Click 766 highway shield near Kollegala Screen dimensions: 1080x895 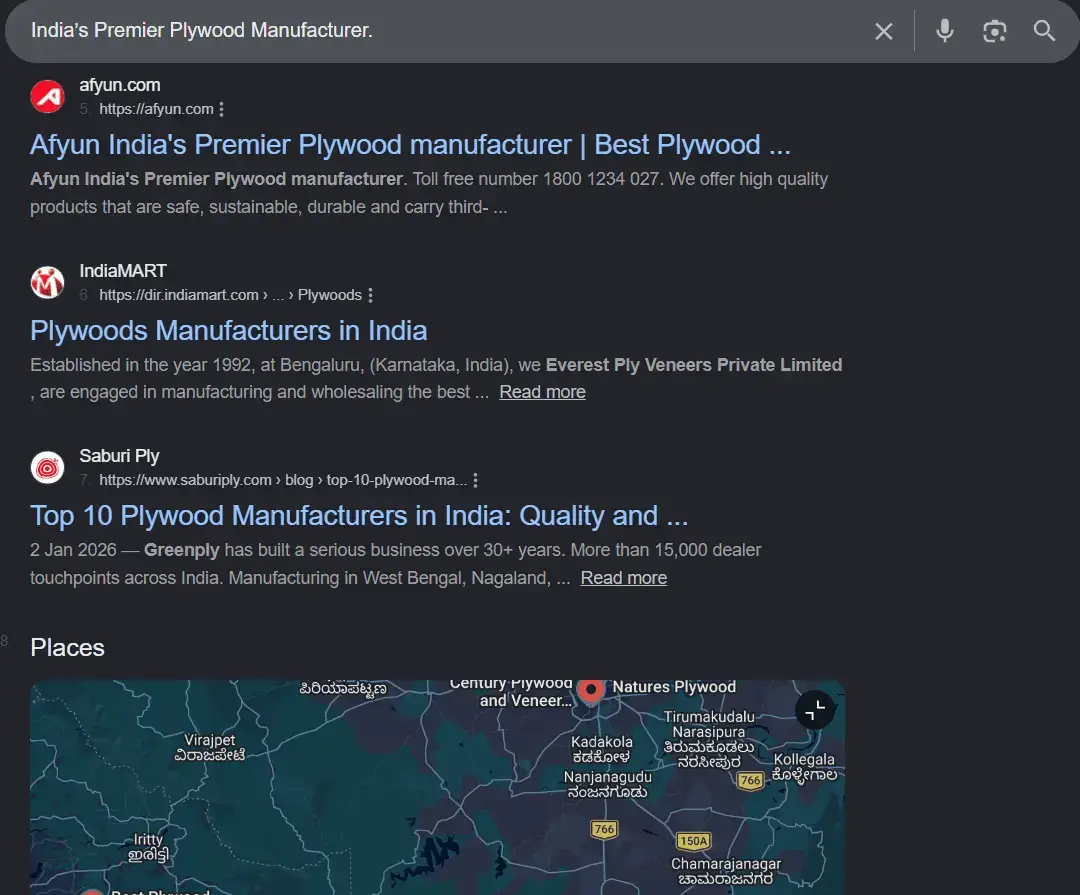click(x=750, y=781)
